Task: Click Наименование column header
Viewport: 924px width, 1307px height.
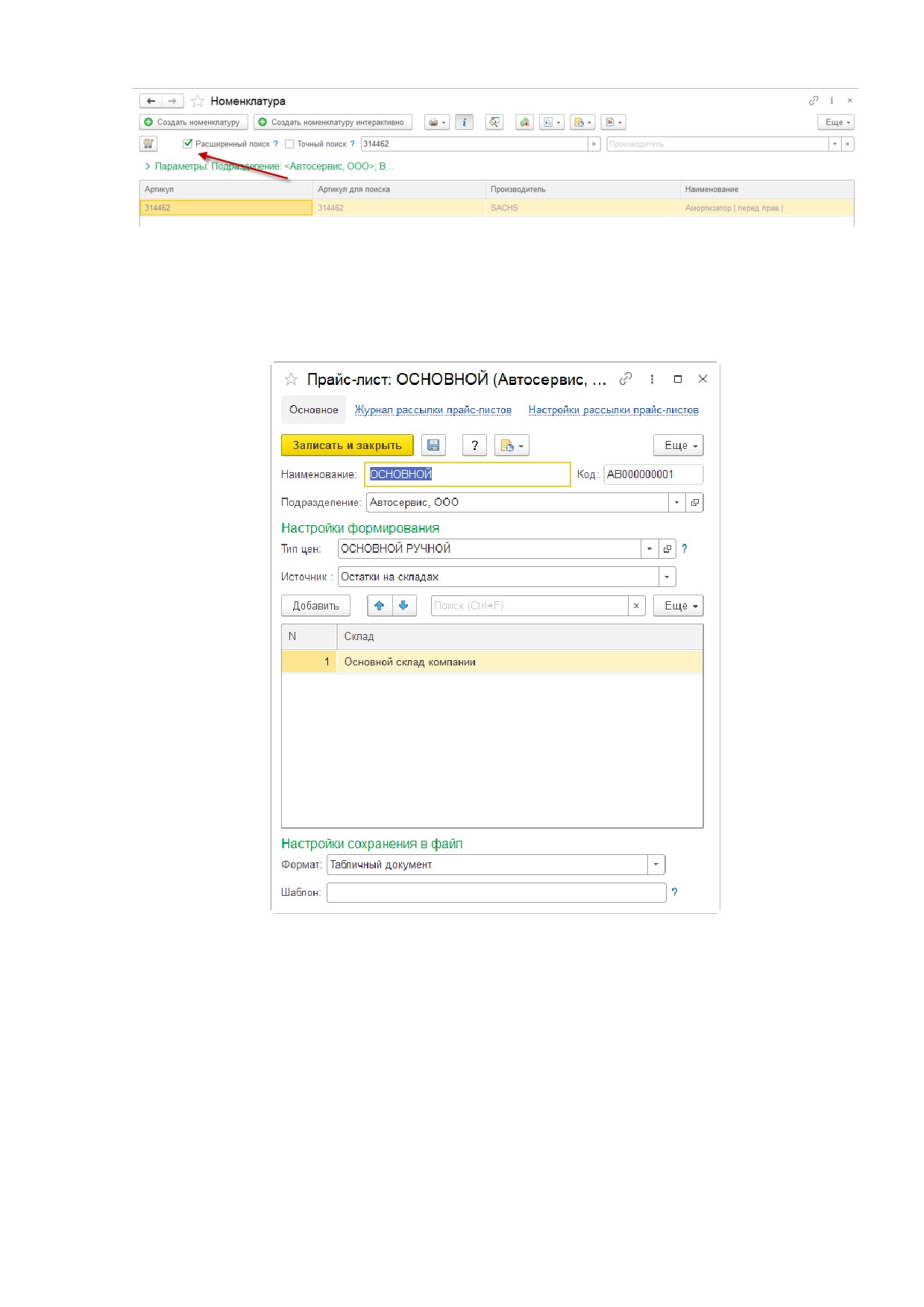Action: click(x=767, y=189)
